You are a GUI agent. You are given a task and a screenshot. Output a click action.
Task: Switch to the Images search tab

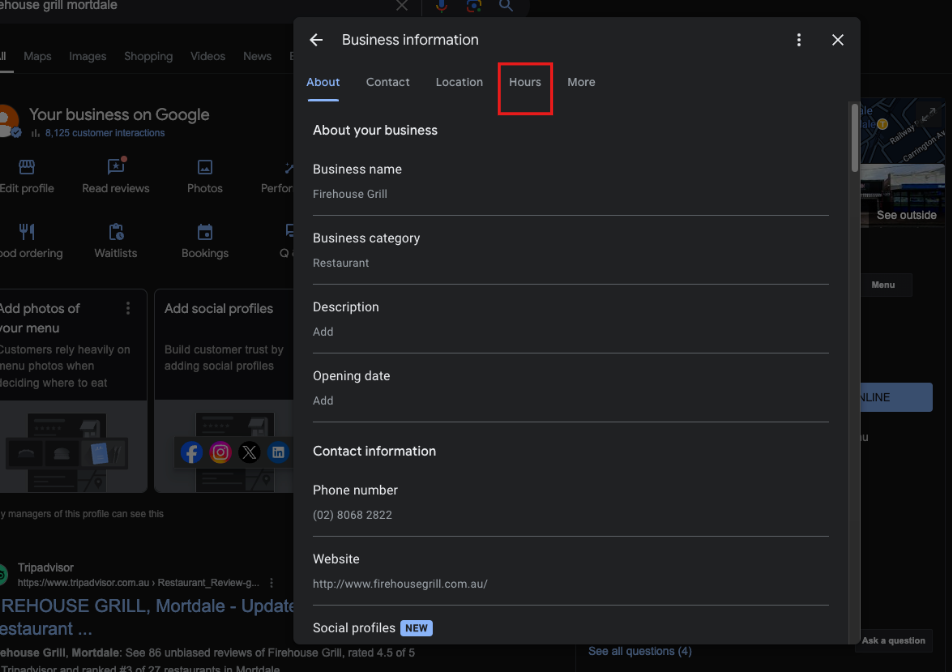pos(87,56)
